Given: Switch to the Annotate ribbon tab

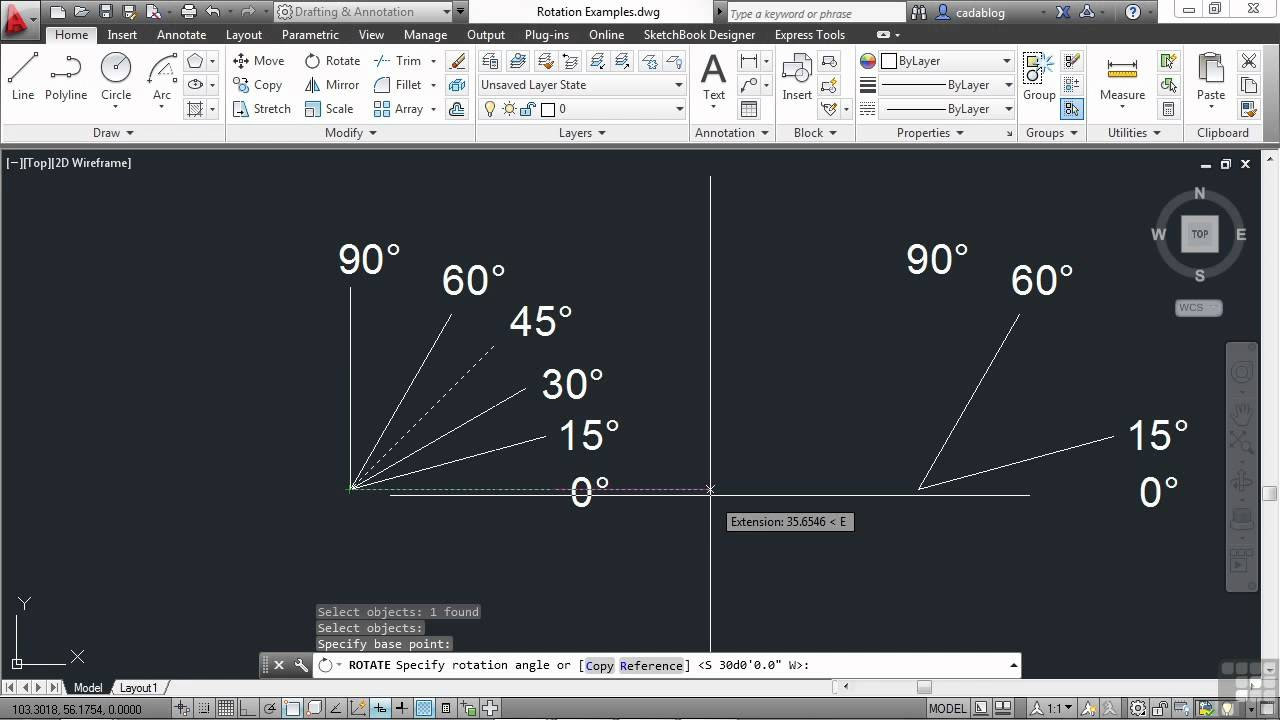Looking at the screenshot, I should 181,35.
